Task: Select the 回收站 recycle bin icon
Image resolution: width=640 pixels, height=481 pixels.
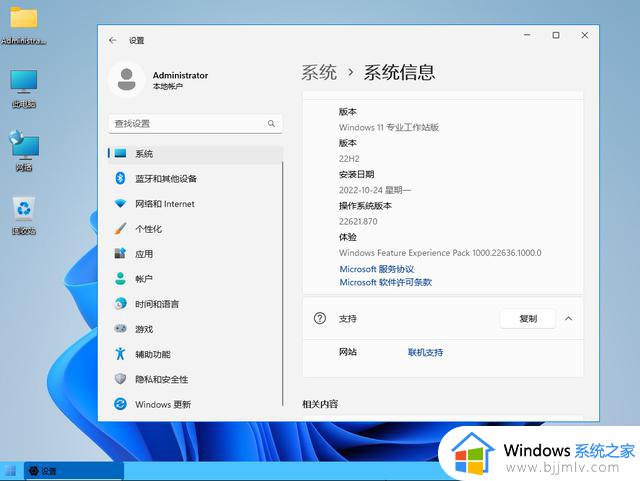Action: coord(24,216)
